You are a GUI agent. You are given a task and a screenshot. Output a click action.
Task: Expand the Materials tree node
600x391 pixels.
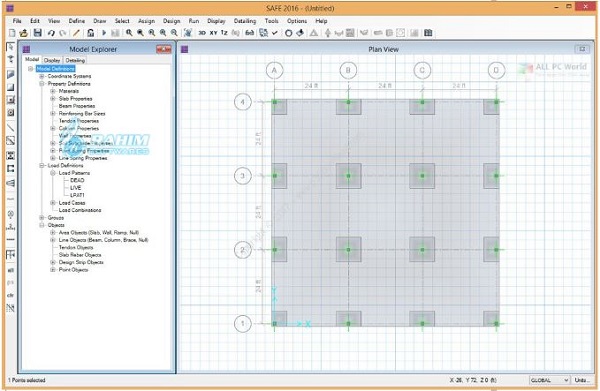(x=53, y=91)
